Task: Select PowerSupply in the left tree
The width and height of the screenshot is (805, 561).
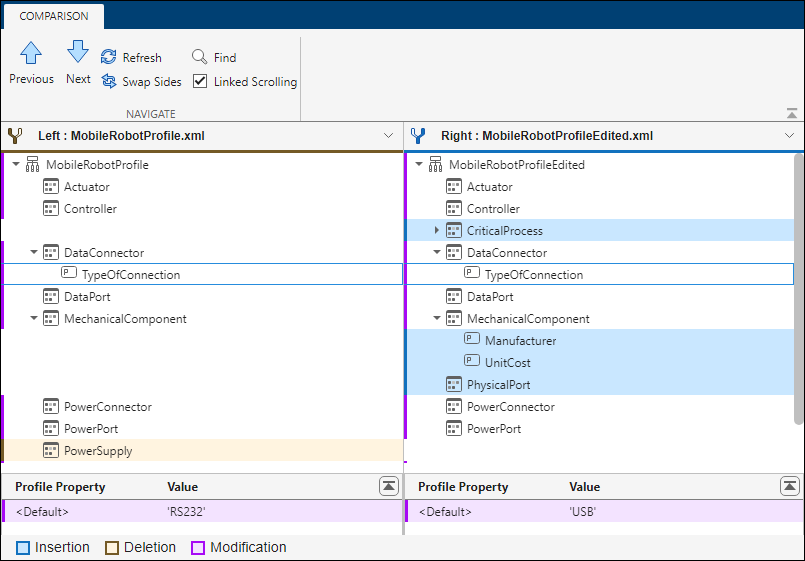Action: point(97,451)
